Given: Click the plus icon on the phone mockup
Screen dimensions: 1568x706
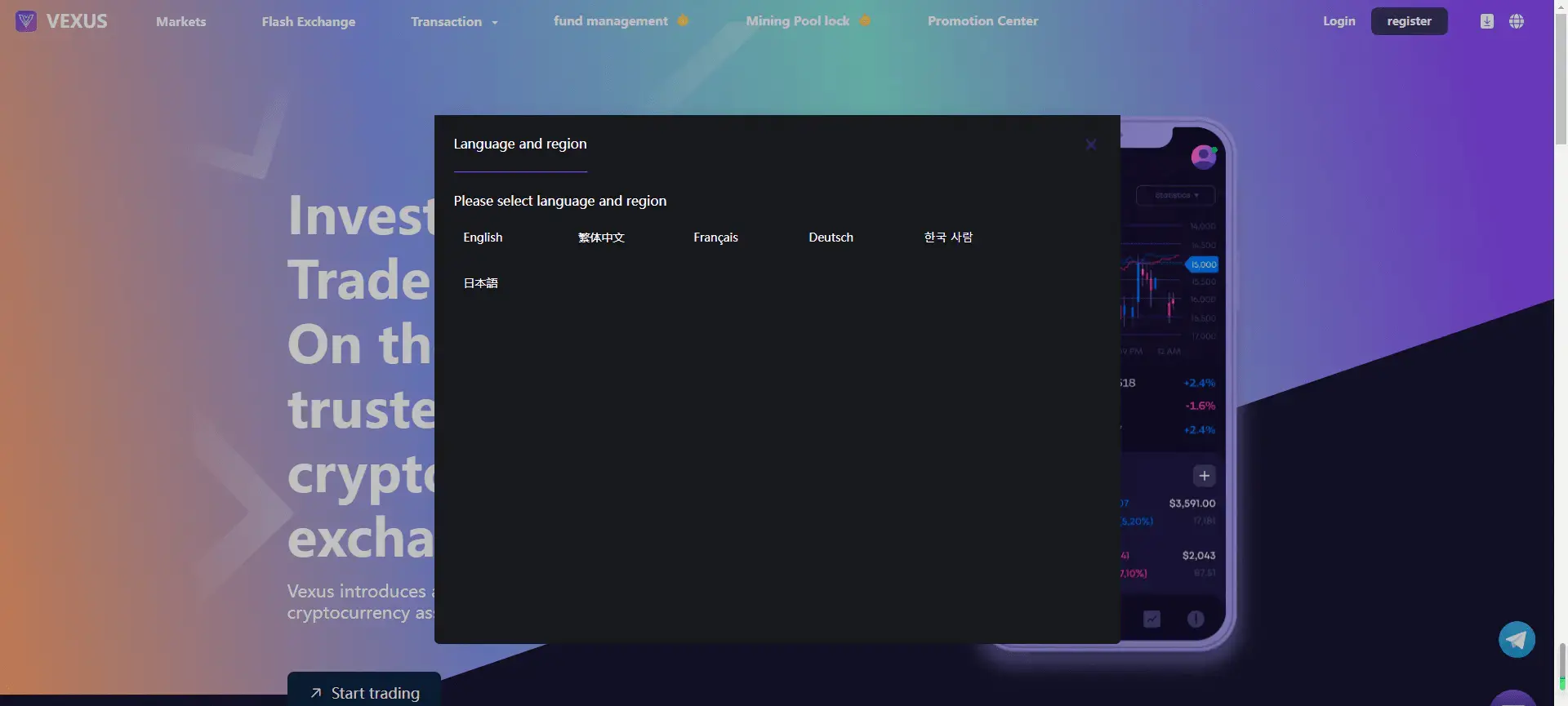Looking at the screenshot, I should coord(1204,476).
